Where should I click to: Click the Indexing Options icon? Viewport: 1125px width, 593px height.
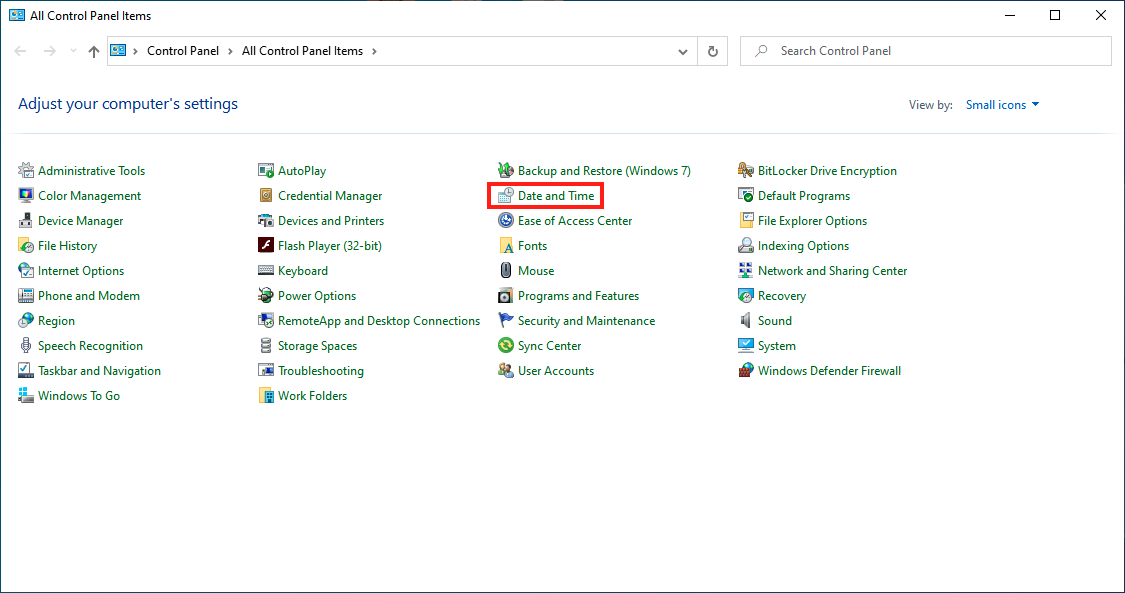pos(746,246)
